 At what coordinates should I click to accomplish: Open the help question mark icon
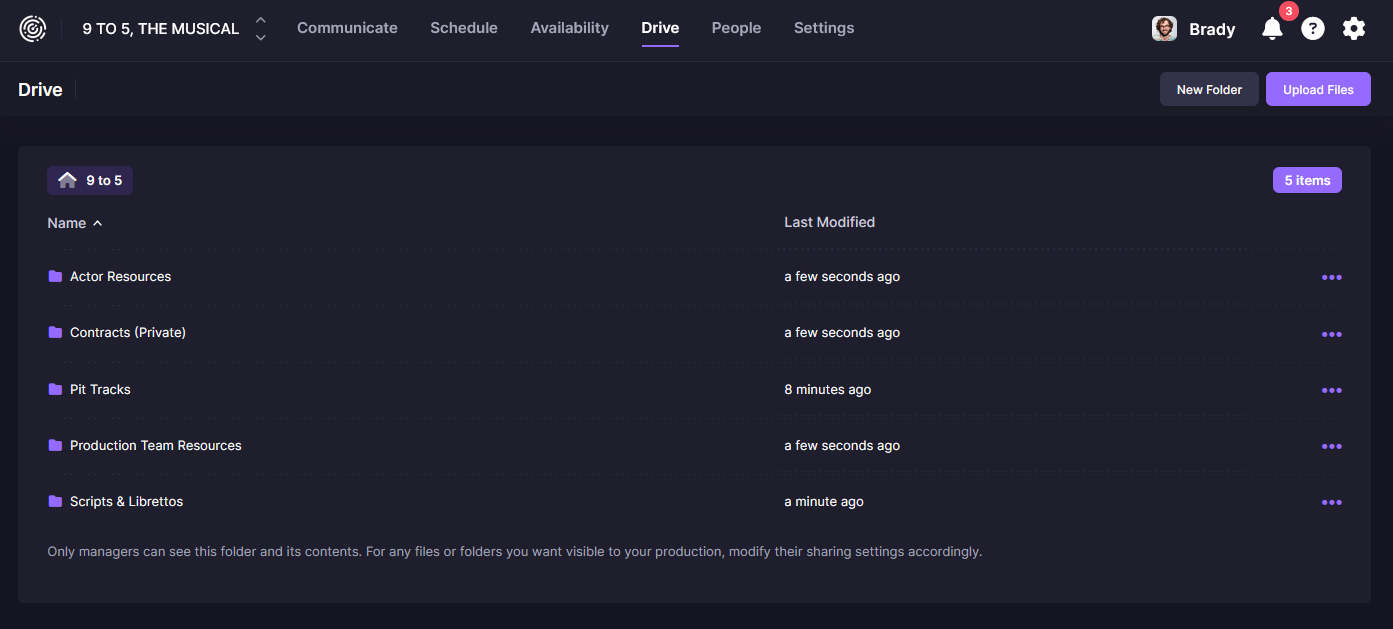click(1313, 29)
